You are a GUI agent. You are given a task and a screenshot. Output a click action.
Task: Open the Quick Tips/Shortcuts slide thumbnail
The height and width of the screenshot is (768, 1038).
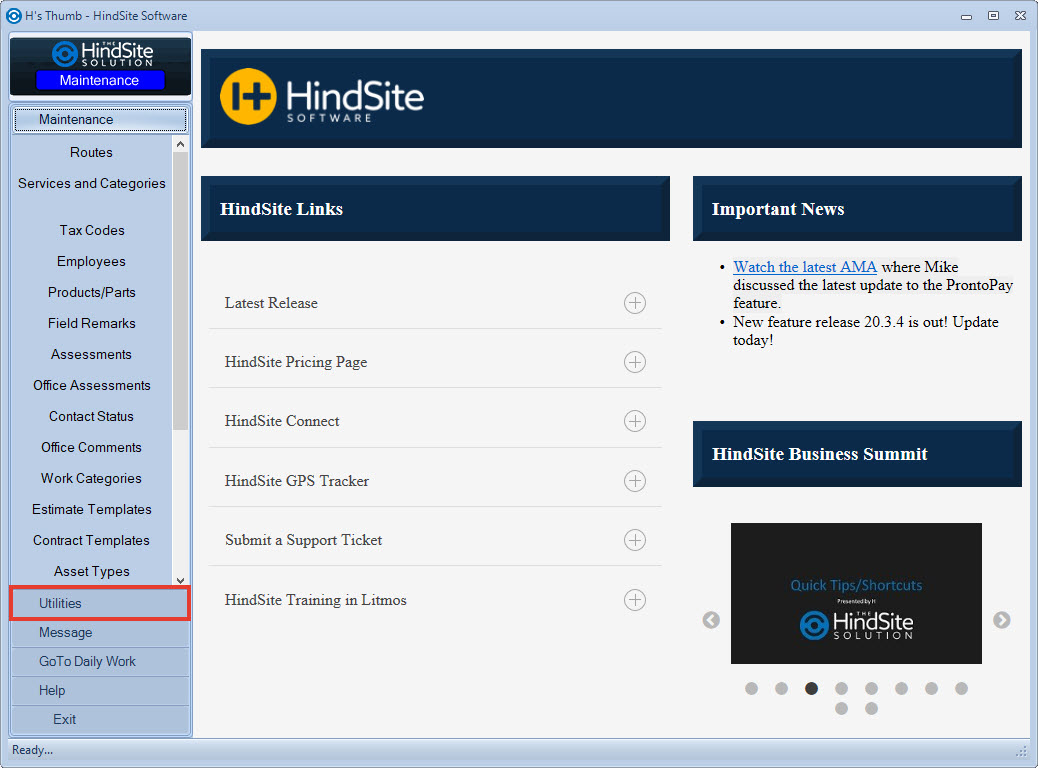[856, 593]
